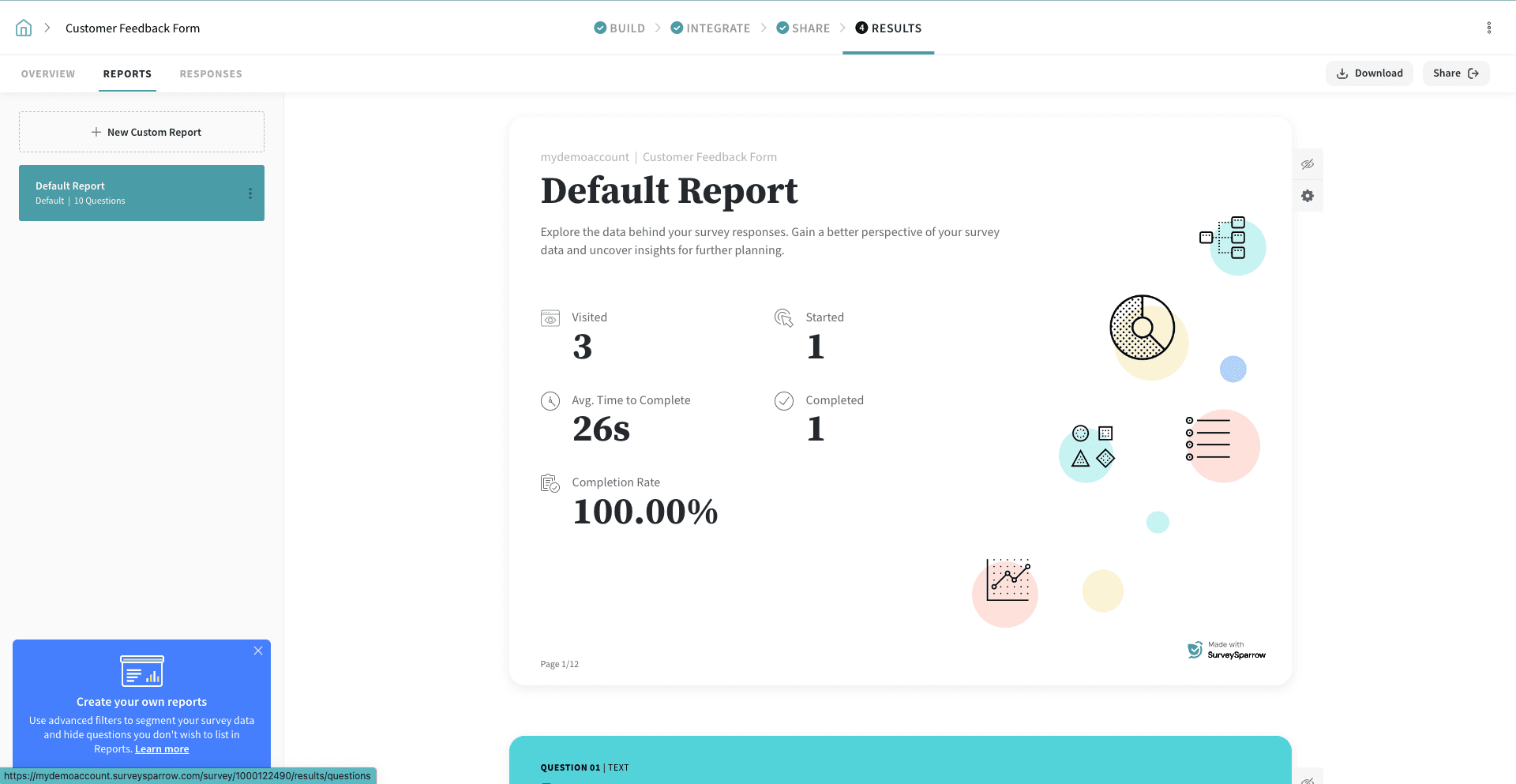
Task: Open Default Report options kebab menu
Action: [250, 193]
